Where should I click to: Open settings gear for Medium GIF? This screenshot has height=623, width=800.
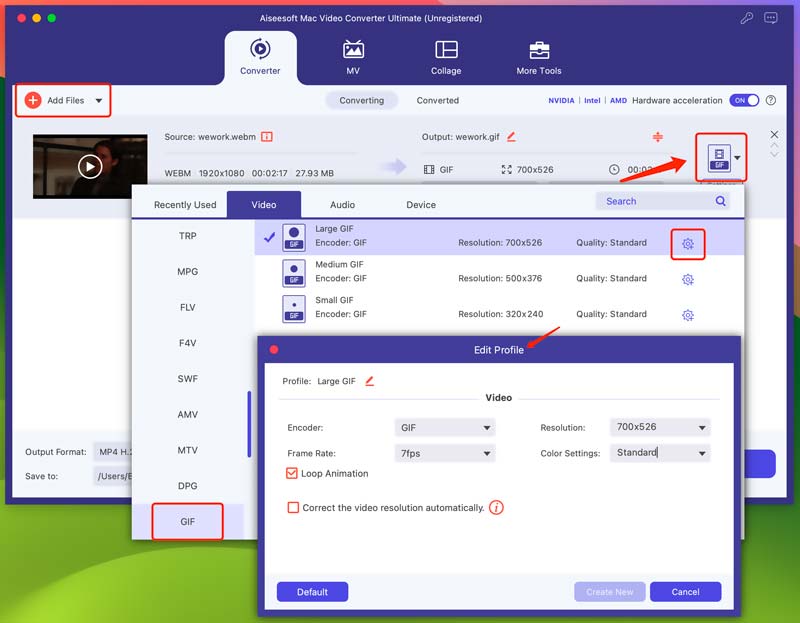(x=687, y=280)
